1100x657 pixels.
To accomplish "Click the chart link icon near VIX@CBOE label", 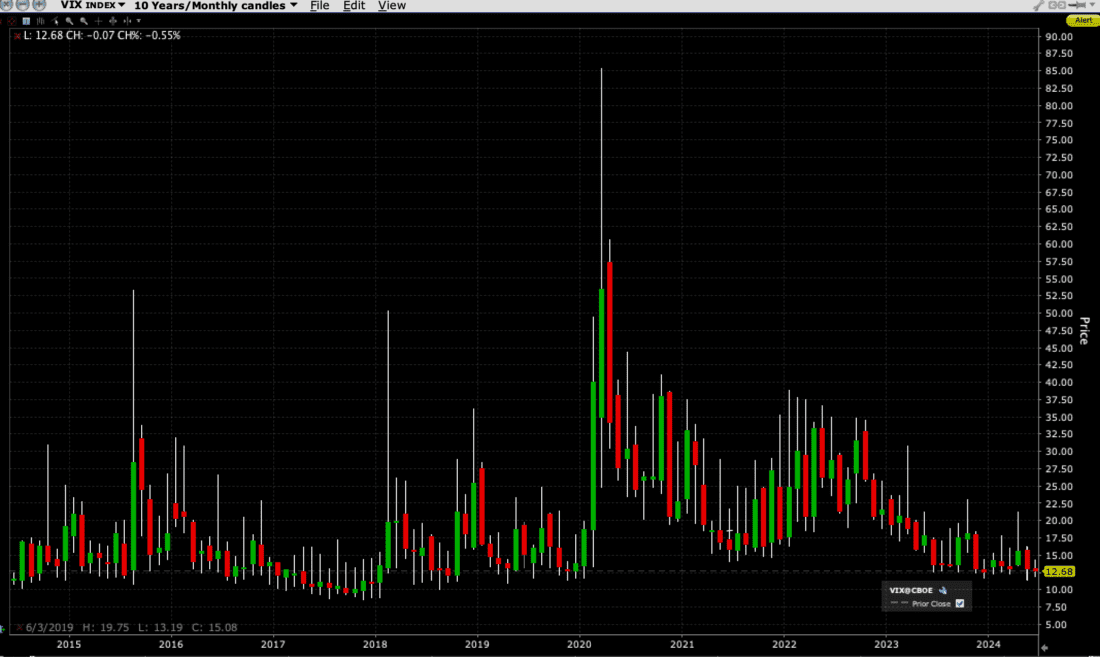I will click(x=942, y=590).
